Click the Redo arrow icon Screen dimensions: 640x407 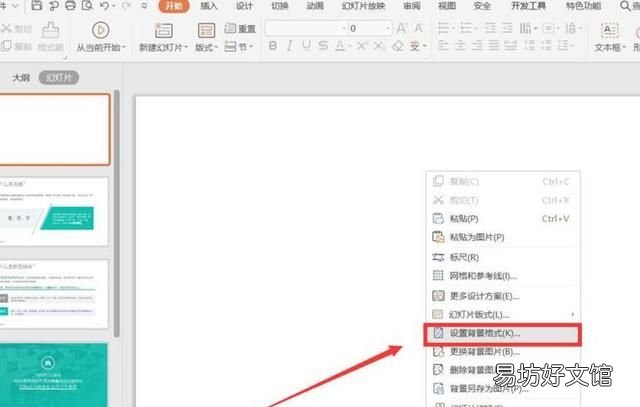coord(127,6)
